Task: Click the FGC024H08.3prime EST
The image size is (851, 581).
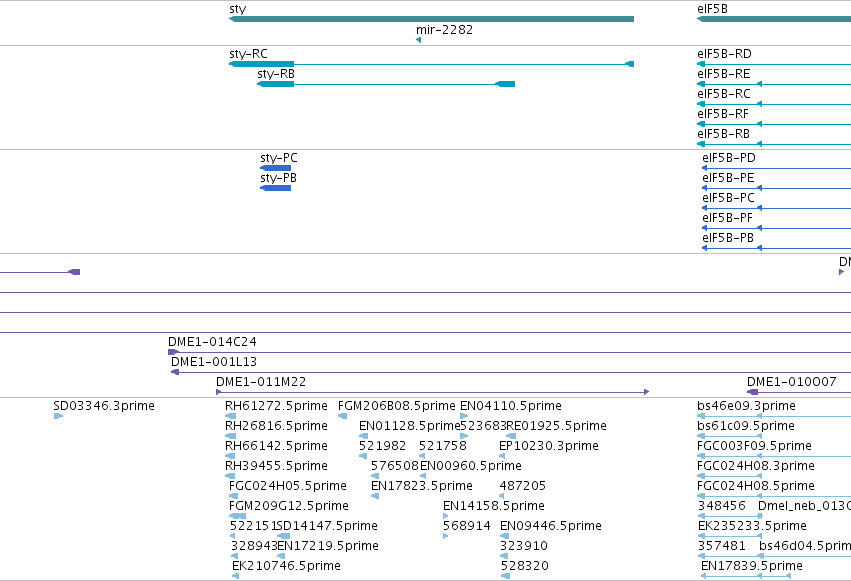Action: (730, 476)
